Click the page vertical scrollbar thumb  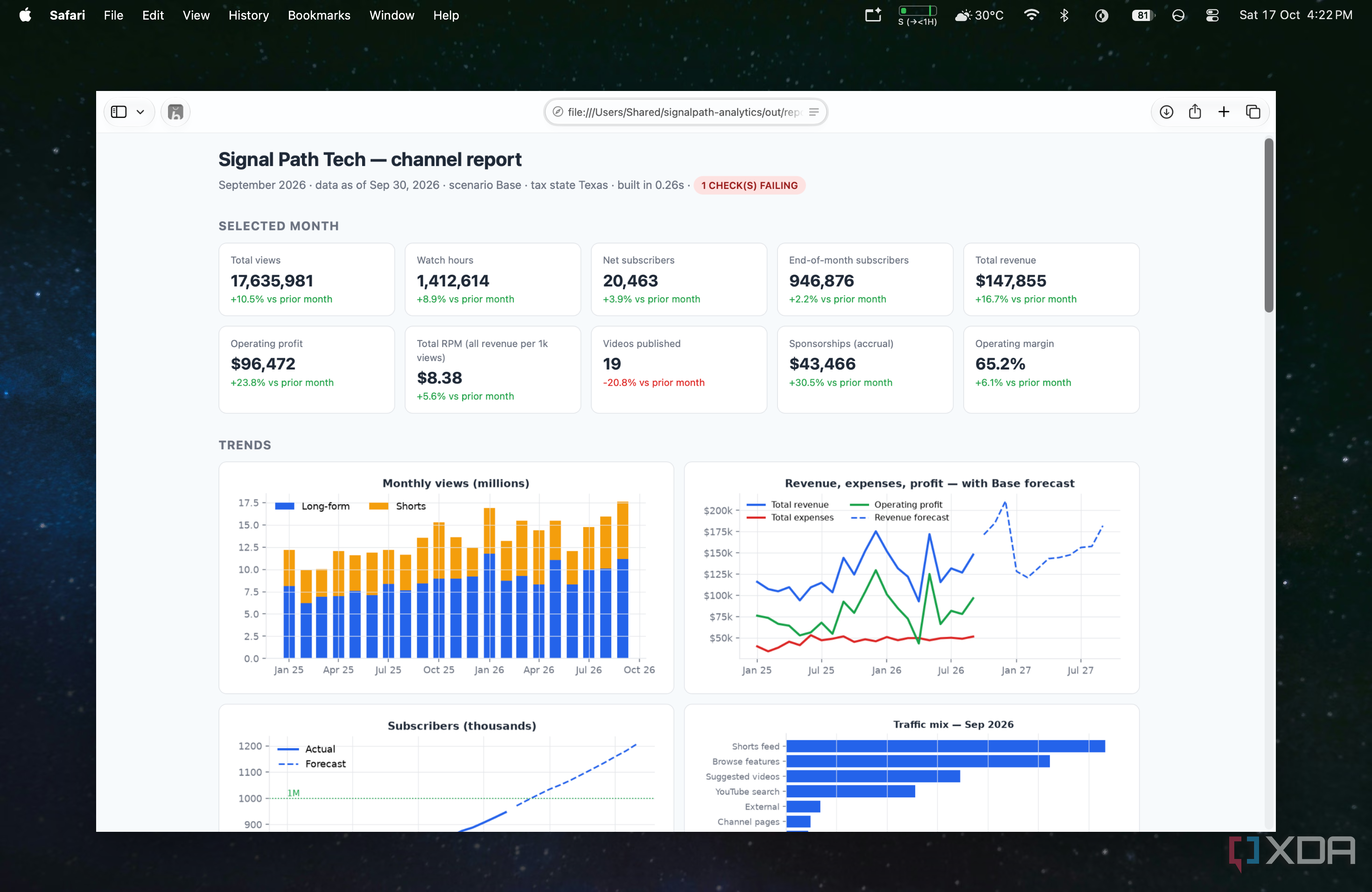[x=1269, y=225]
